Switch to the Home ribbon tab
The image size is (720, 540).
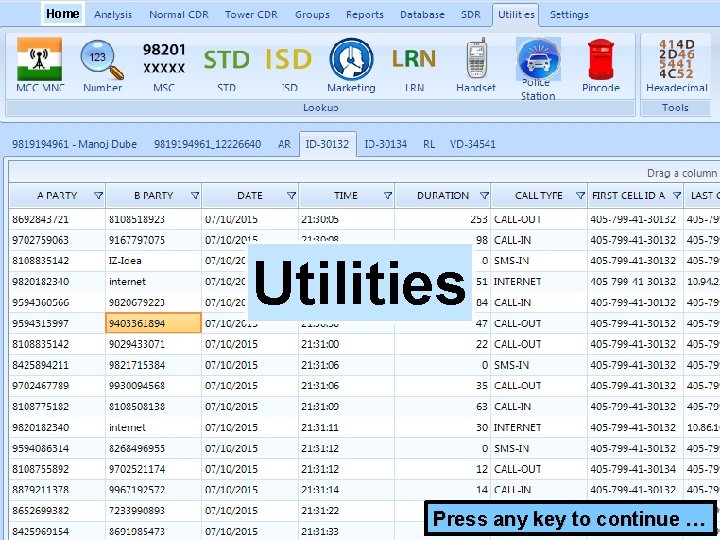pyautogui.click(x=62, y=14)
